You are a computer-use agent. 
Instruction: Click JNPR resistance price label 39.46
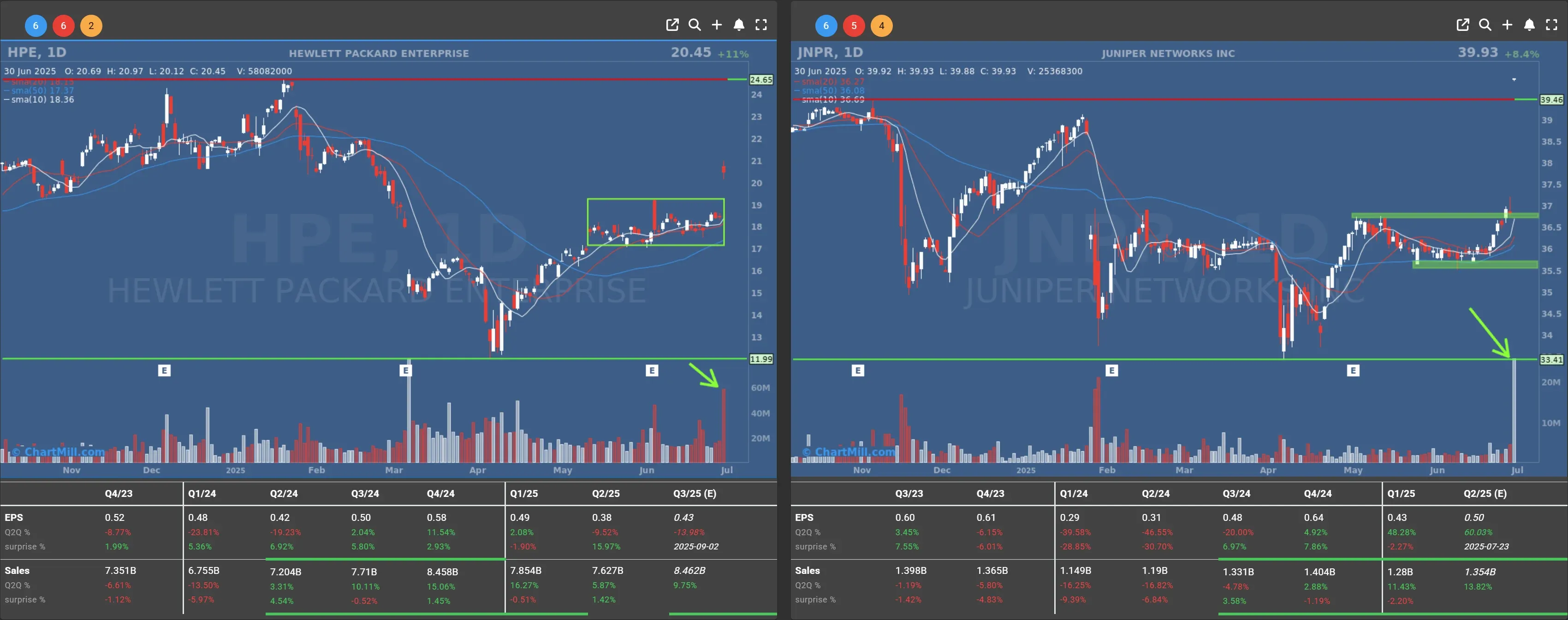pyautogui.click(x=1551, y=100)
